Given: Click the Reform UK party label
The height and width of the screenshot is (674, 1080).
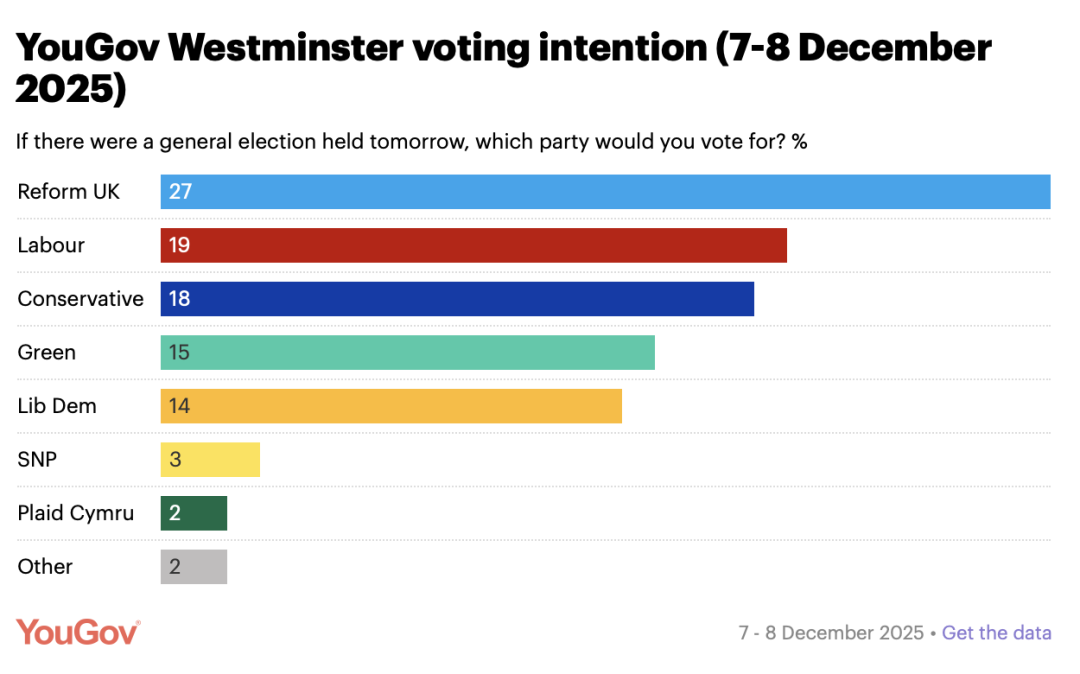Looking at the screenshot, I should pos(68,192).
